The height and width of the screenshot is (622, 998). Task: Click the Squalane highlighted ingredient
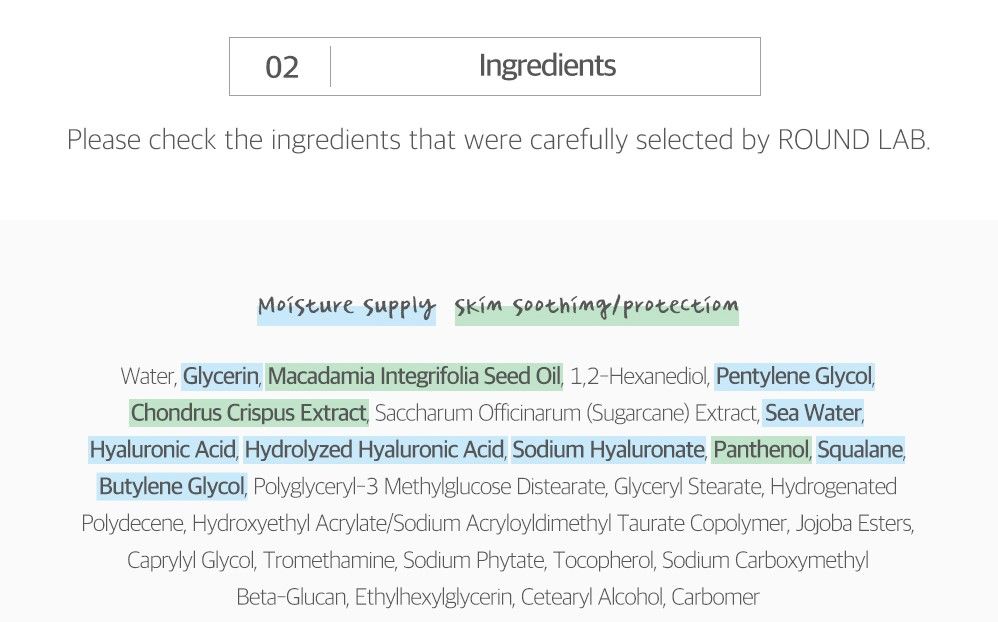pyautogui.click(x=860, y=449)
